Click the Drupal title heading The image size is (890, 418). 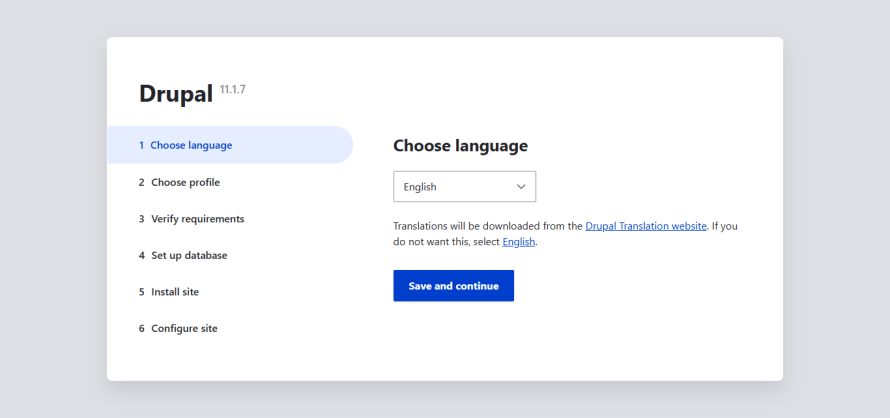click(x=176, y=94)
